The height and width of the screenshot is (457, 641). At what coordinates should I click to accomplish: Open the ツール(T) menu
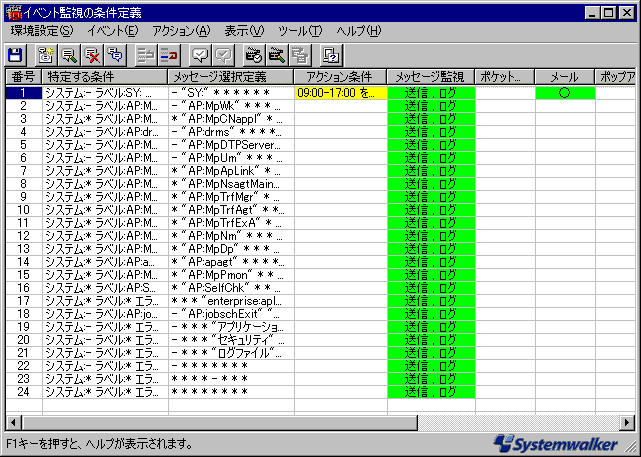point(301,31)
